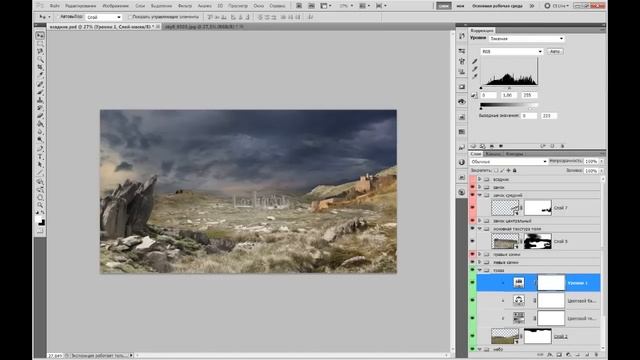Click the align top edges icon

(x=210, y=17)
